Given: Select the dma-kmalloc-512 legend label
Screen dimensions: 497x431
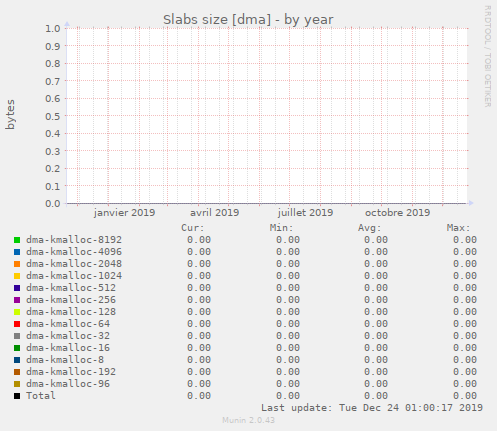Looking at the screenshot, I should click(x=71, y=288).
